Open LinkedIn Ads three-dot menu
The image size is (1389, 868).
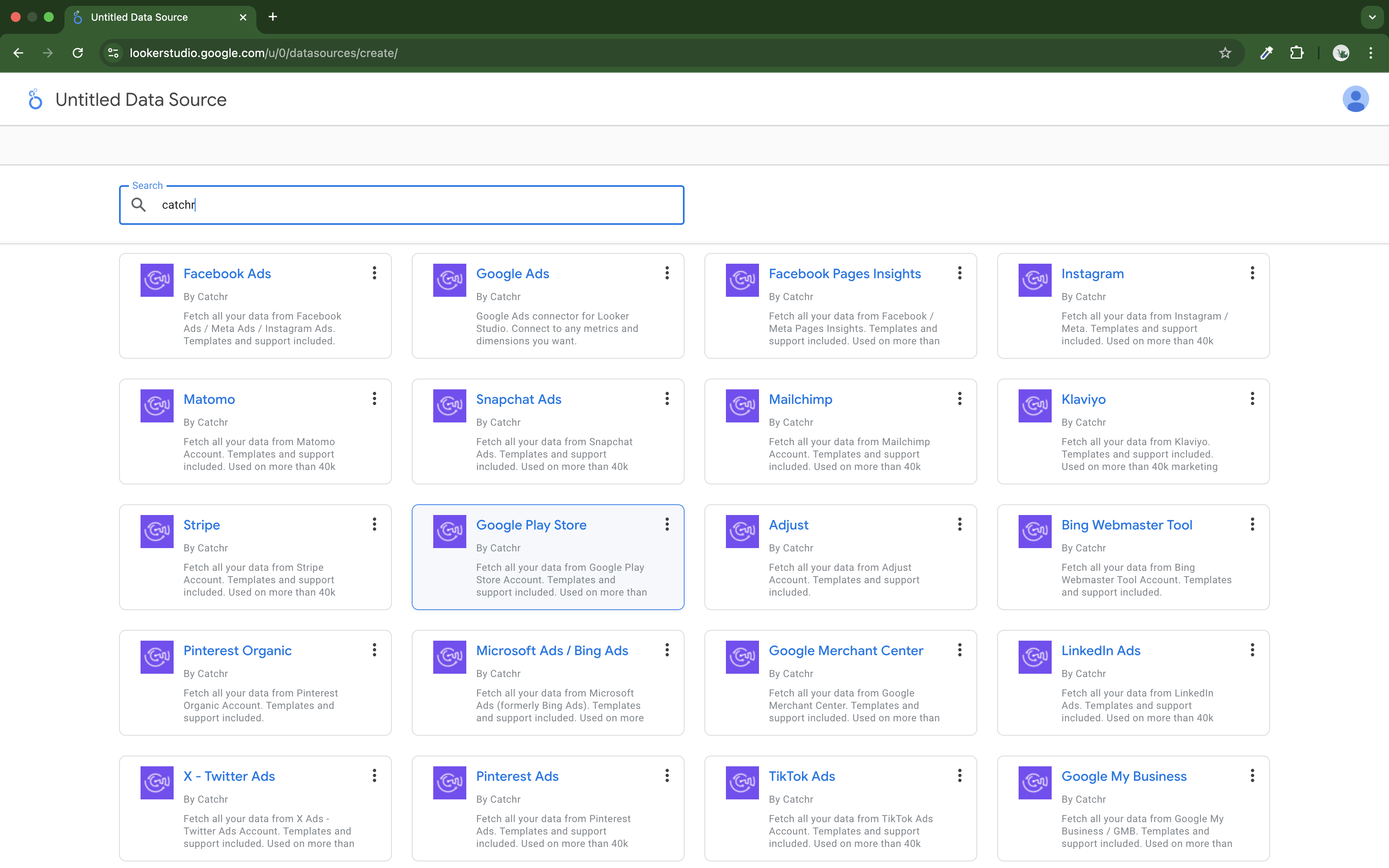[x=1253, y=651]
